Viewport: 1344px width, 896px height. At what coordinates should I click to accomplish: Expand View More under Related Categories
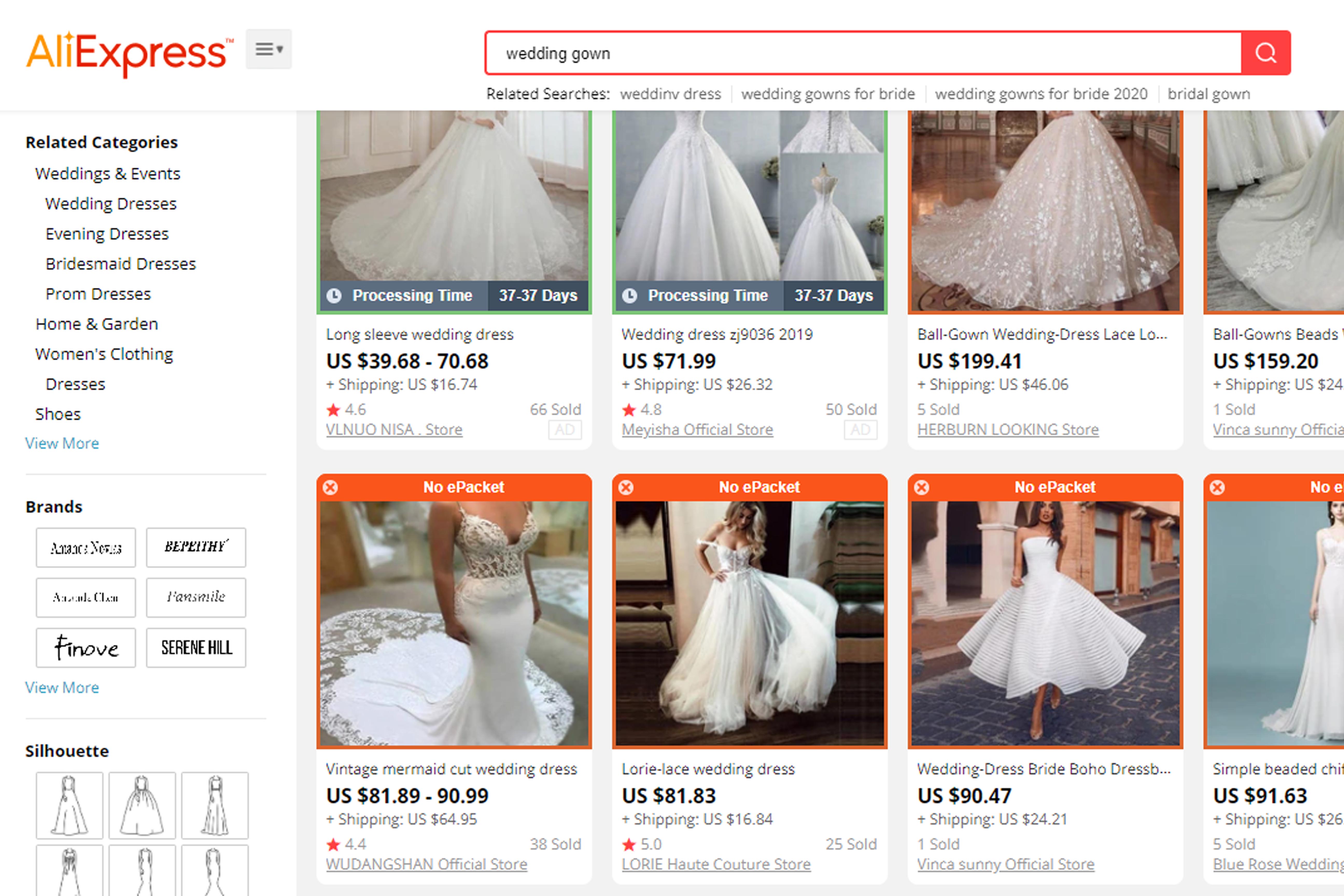click(x=62, y=443)
